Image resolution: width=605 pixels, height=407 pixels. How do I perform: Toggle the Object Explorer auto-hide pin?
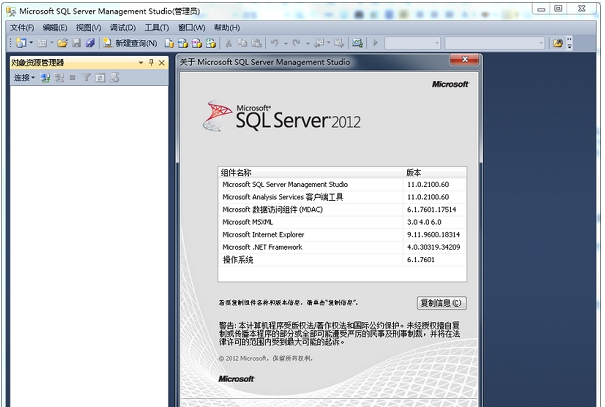151,62
